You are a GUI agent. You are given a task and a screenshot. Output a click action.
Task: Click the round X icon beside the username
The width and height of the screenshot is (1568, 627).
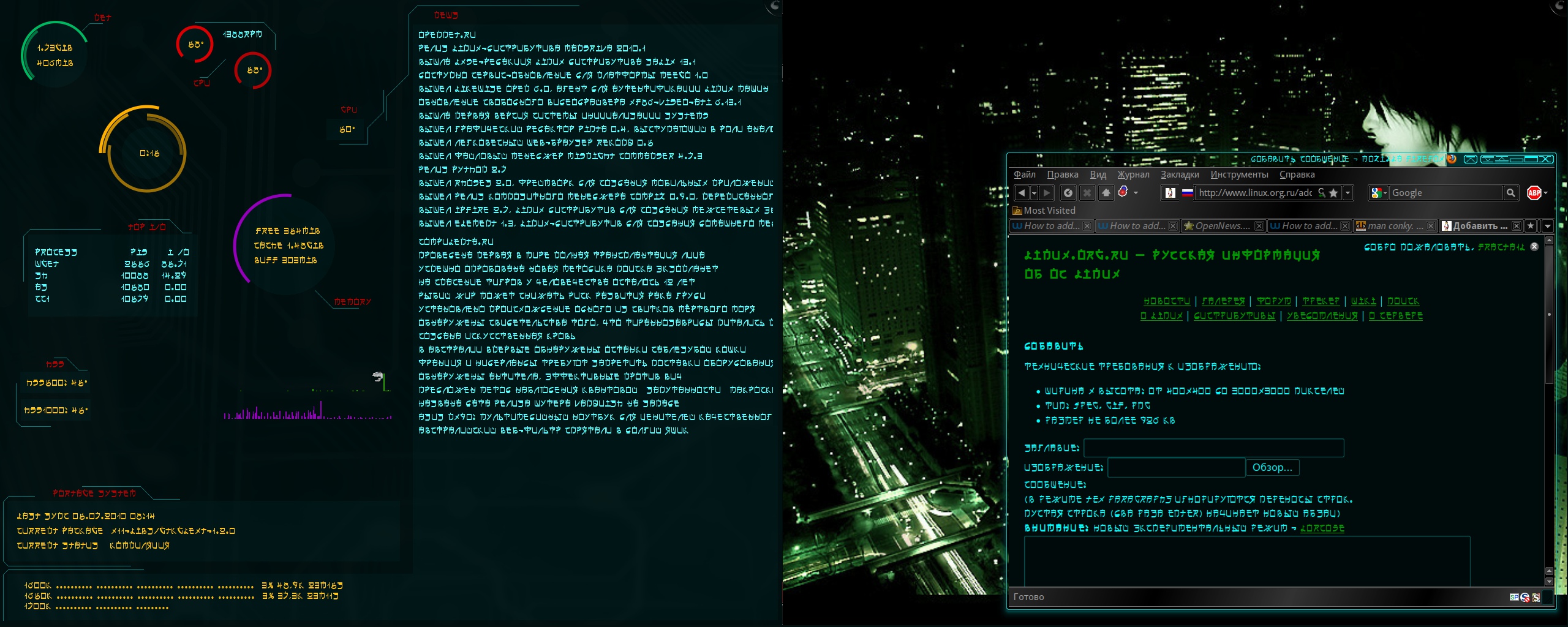tap(1534, 247)
